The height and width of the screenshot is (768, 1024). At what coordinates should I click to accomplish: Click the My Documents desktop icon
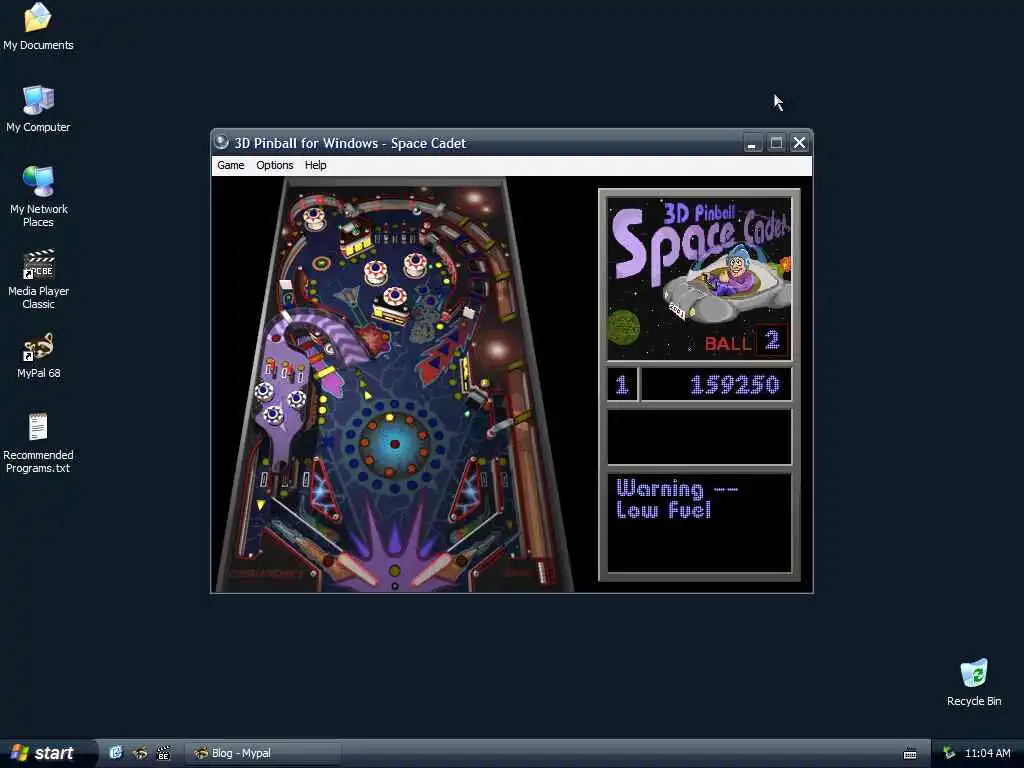pyautogui.click(x=38, y=26)
